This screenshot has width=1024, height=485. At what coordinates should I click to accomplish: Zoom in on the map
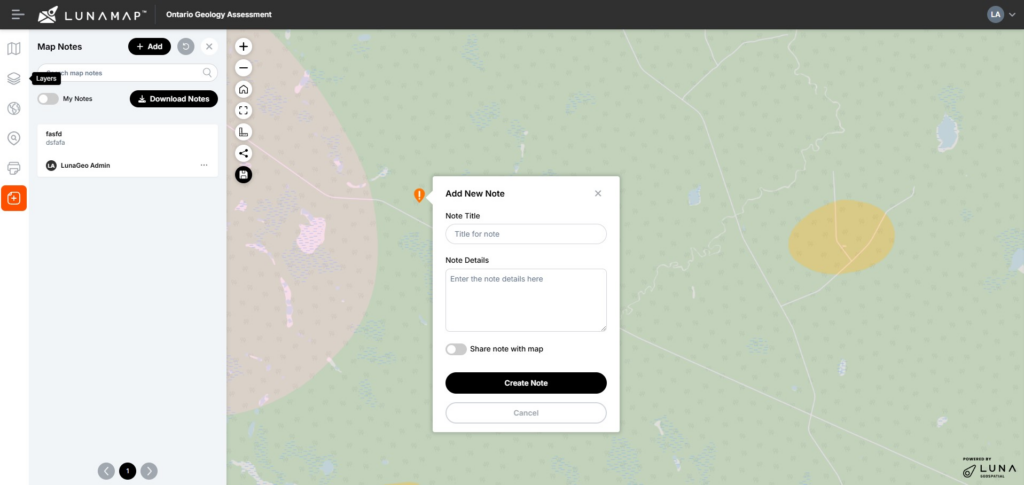[243, 47]
